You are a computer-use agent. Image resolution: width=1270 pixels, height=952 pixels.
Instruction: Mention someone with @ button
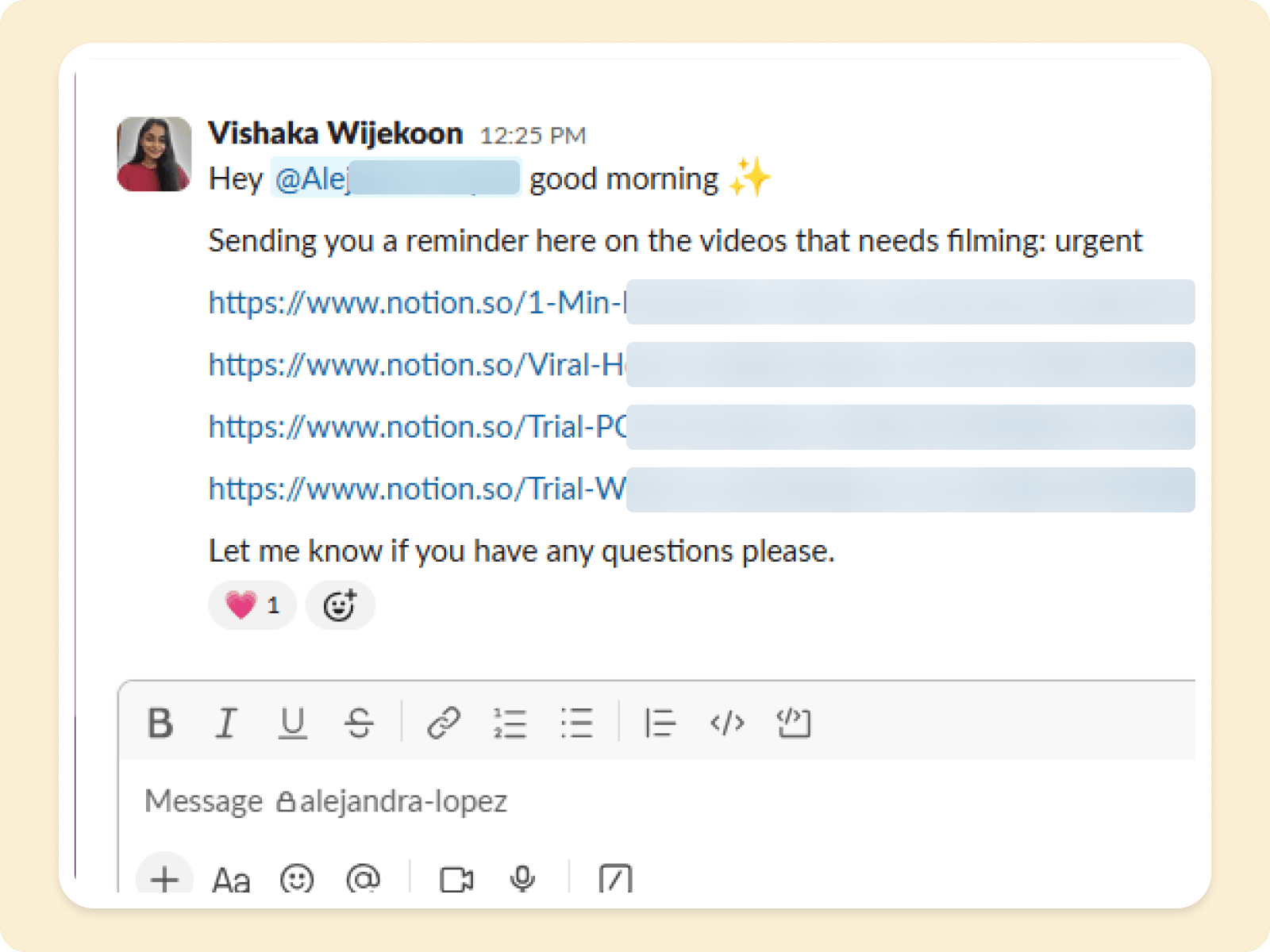(x=364, y=878)
